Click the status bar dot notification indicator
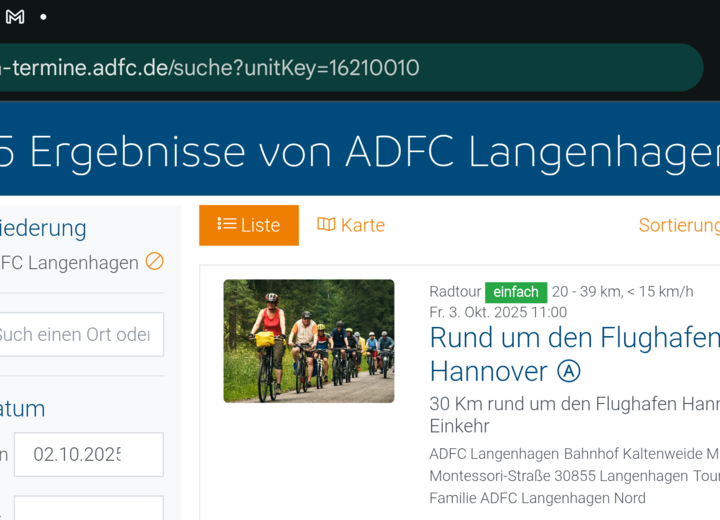This screenshot has width=720, height=520. click(43, 17)
